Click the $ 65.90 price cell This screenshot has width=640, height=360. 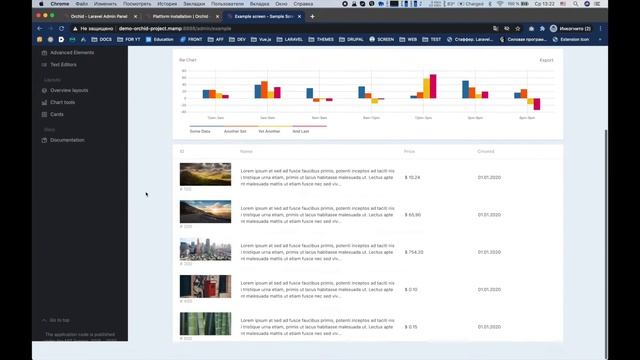point(413,215)
